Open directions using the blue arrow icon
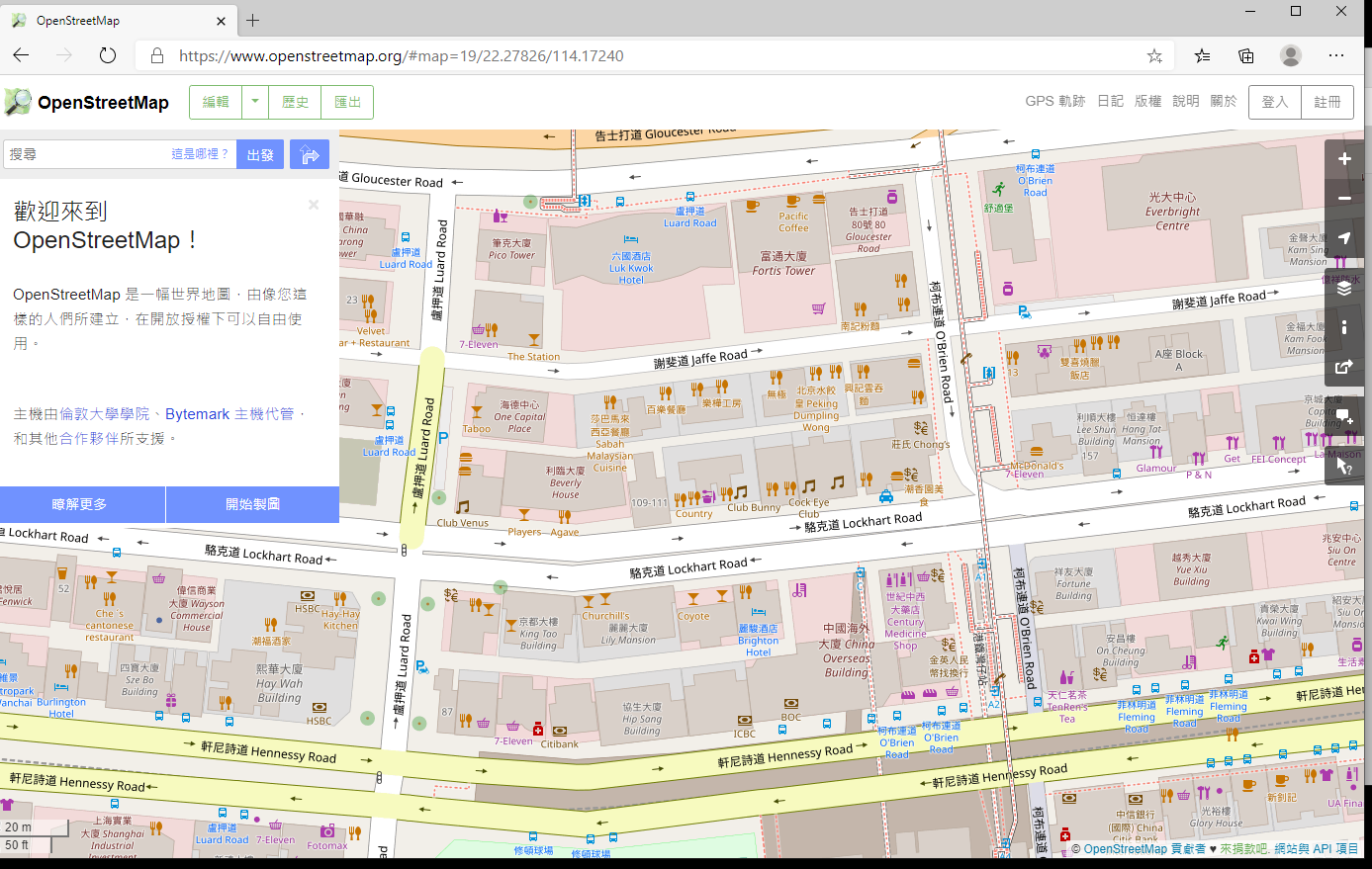The height and width of the screenshot is (869, 1372). [x=310, y=154]
